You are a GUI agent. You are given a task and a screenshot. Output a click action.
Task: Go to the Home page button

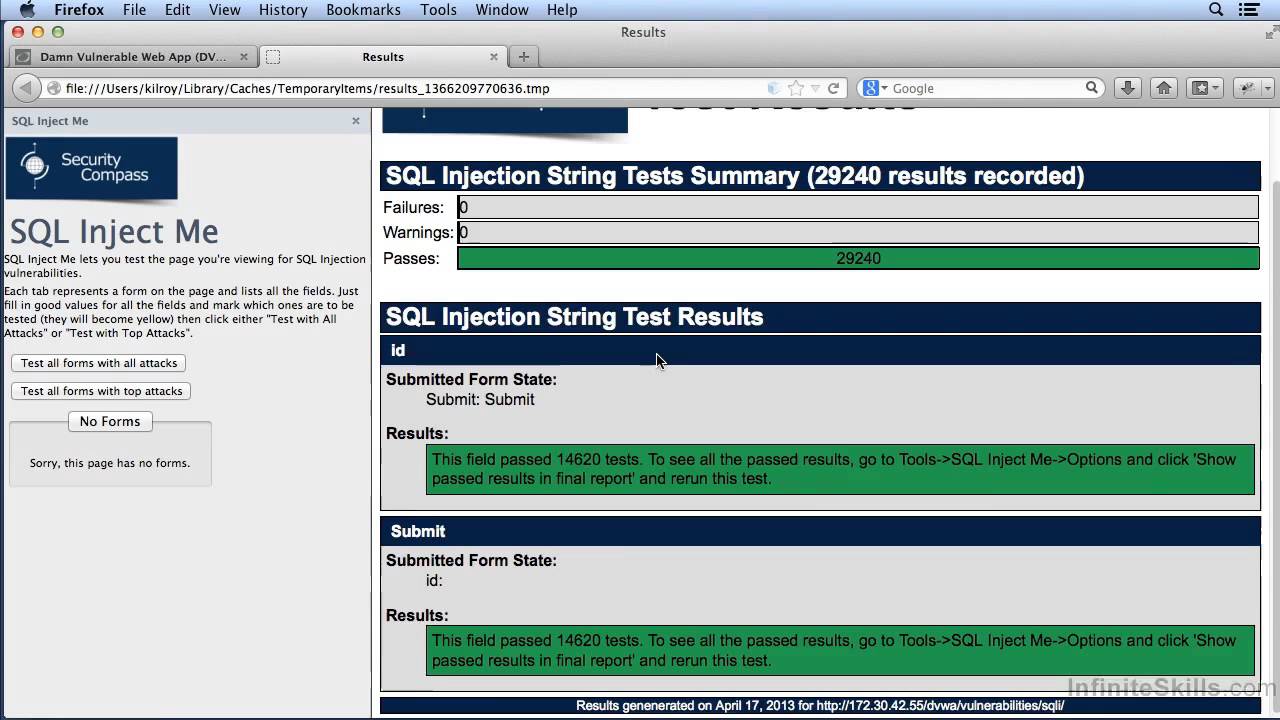coord(1164,88)
